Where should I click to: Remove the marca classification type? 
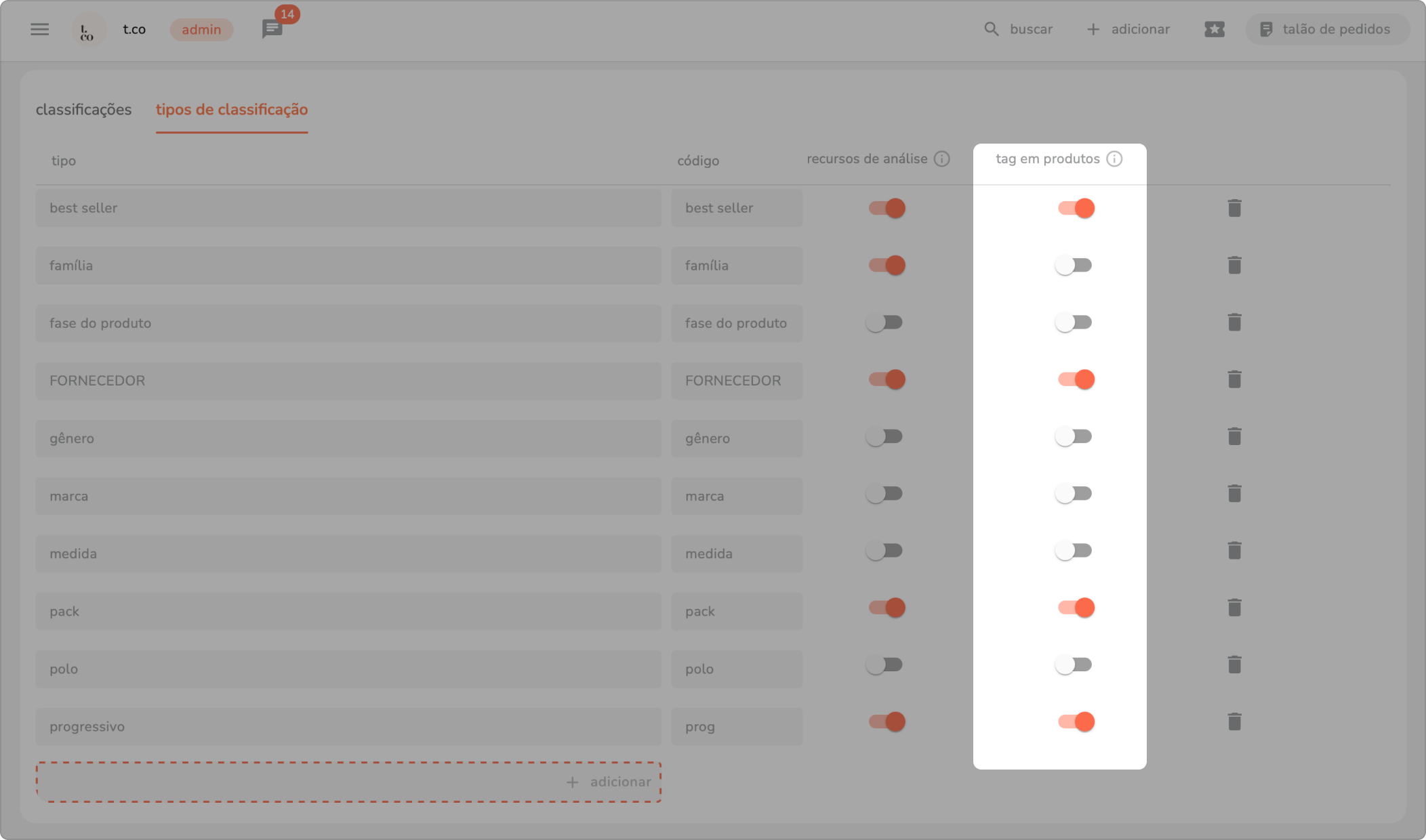pos(1234,494)
